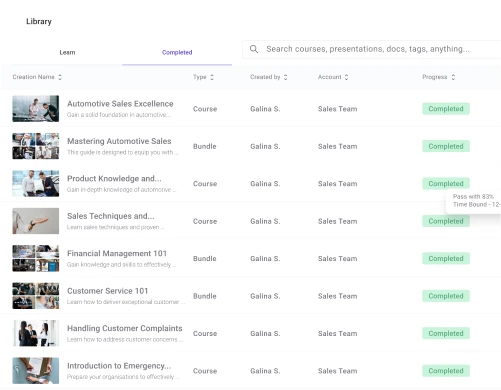Image resolution: width=501 pixels, height=390 pixels.
Task: Click the Progress column header label
Action: pos(435,77)
